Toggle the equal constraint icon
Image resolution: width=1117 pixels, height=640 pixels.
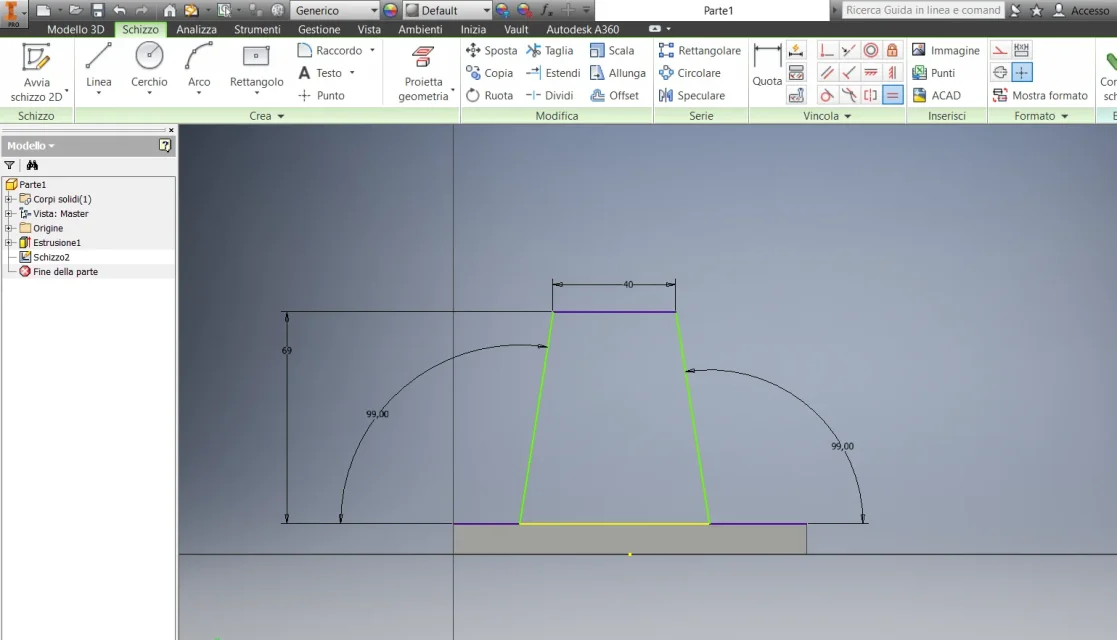893,95
